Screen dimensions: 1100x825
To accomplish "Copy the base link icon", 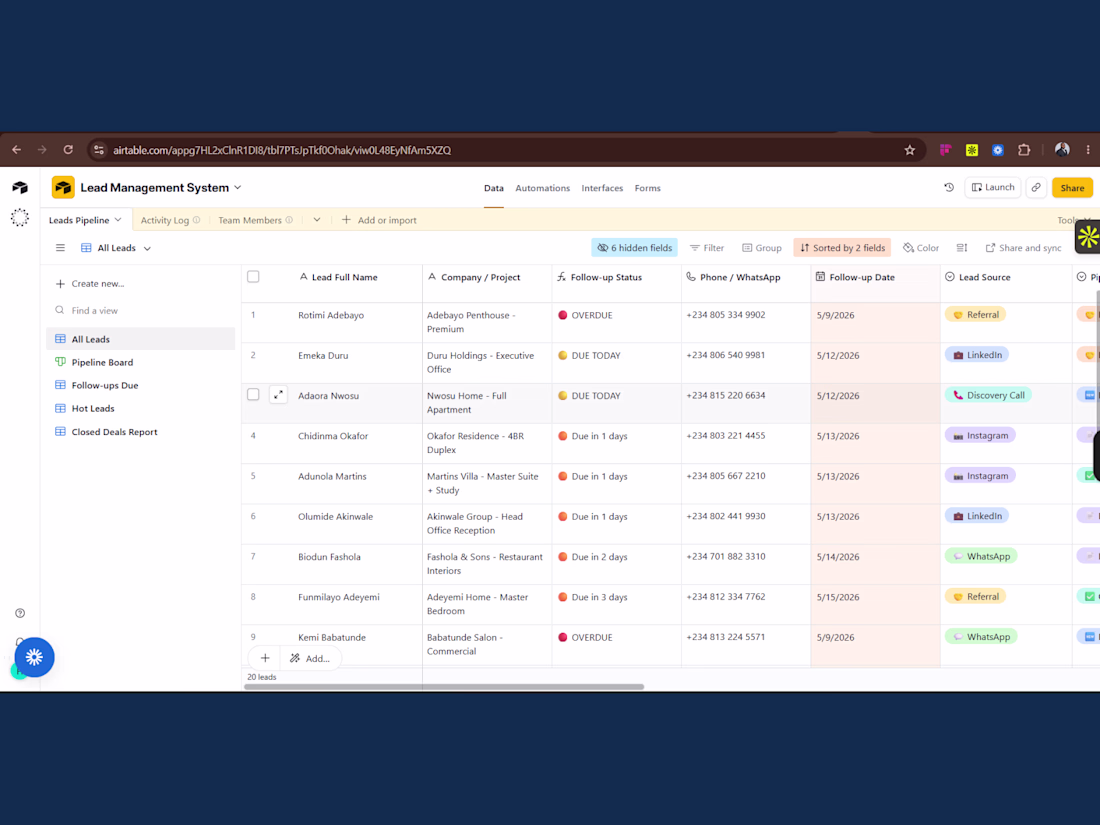I will tap(1036, 187).
